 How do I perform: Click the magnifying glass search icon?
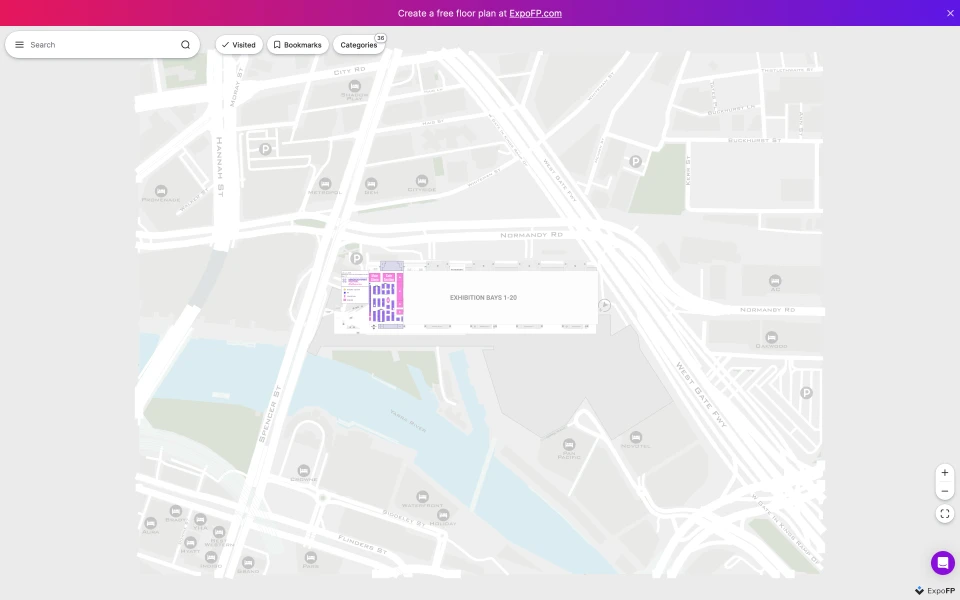point(186,45)
